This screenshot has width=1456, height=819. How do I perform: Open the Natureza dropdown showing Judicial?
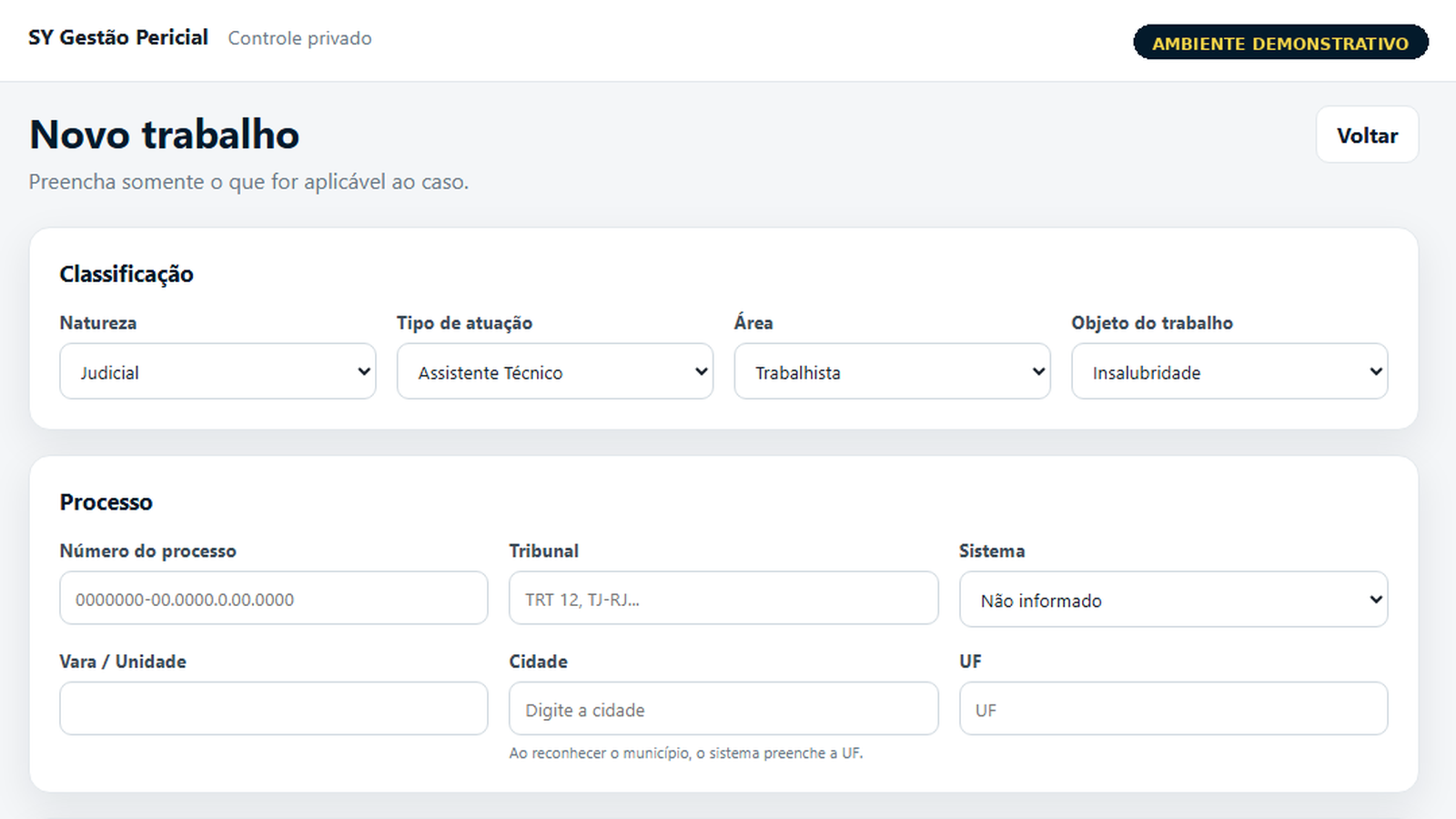[x=217, y=371]
